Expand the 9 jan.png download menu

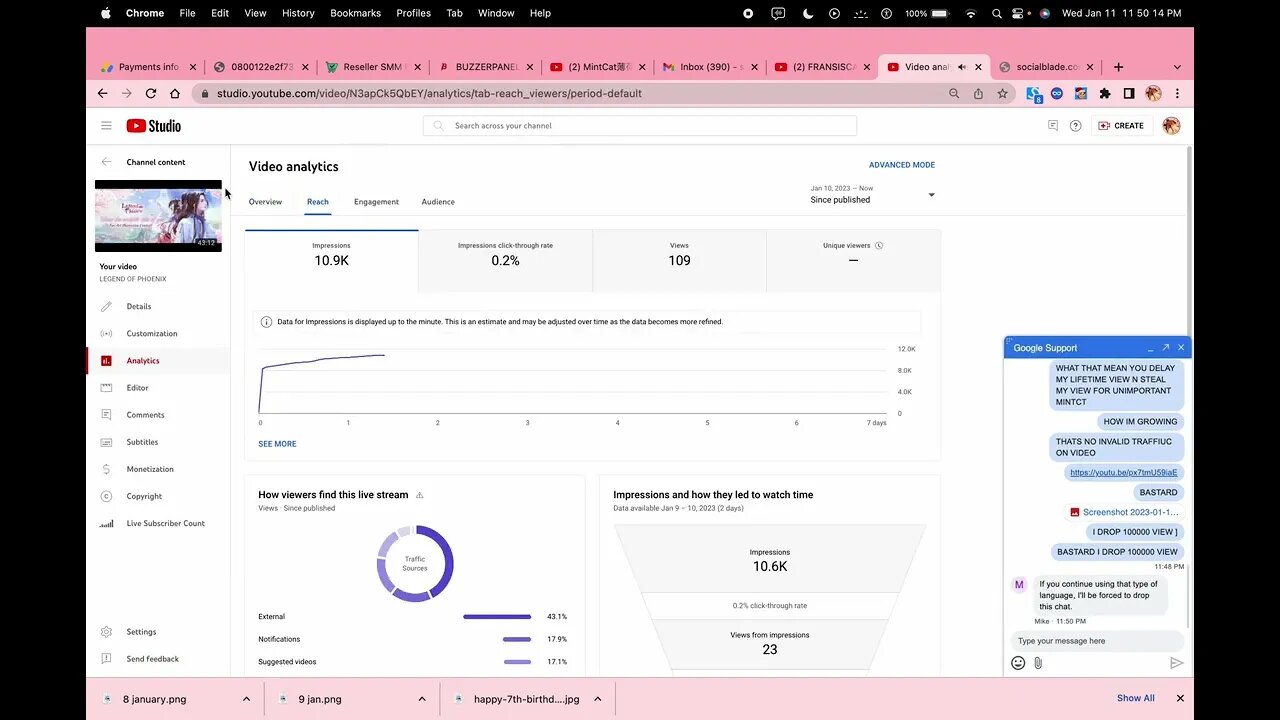tap(422, 699)
